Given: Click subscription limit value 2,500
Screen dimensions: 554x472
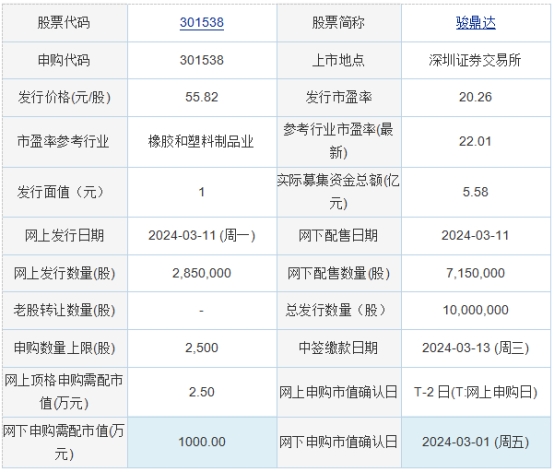Looking at the screenshot, I should pos(202,348).
